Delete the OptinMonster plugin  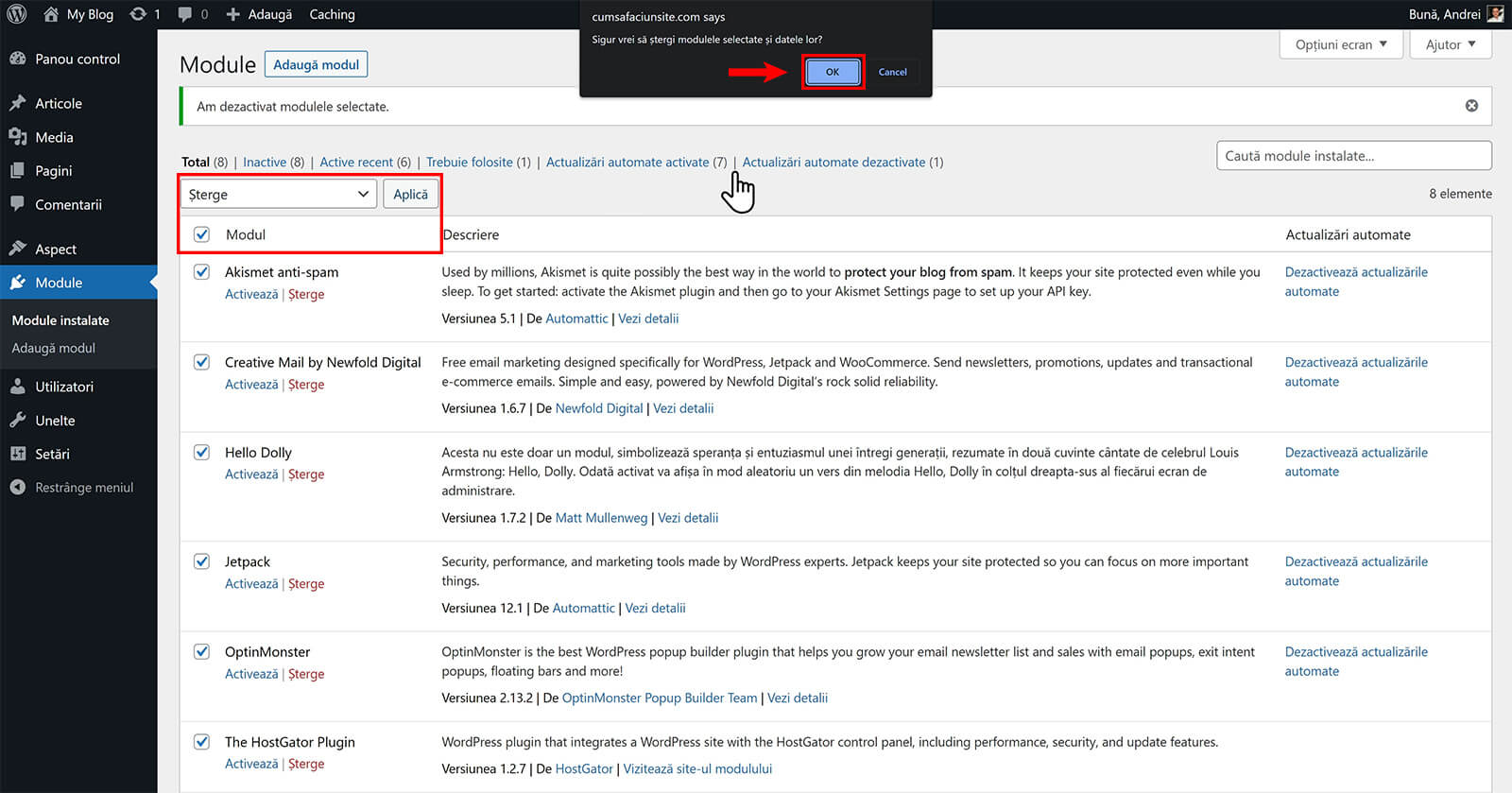306,674
